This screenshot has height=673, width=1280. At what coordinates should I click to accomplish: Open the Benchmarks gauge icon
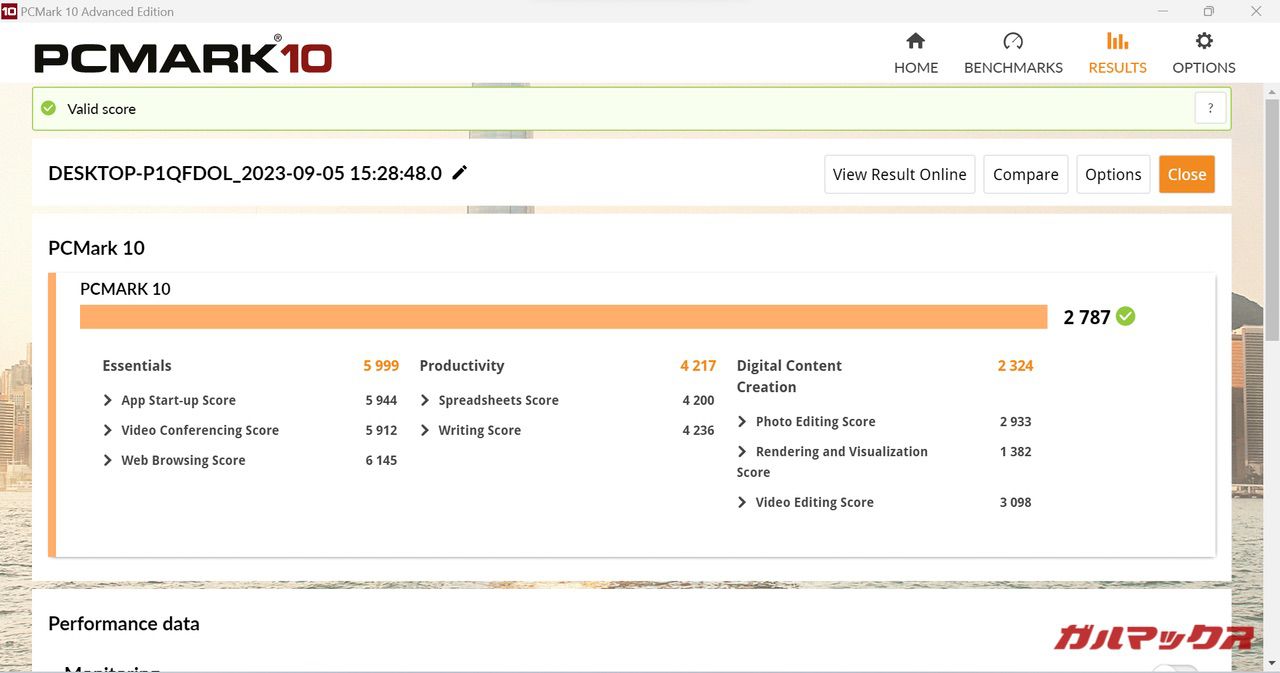coord(1012,41)
